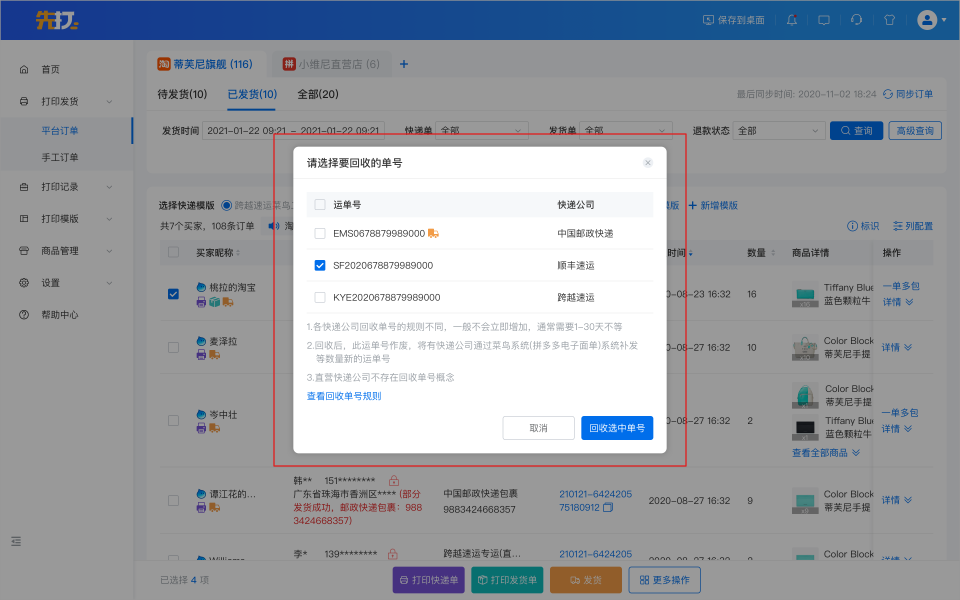
Task: Switch to the 小维尼直营店 shop tab
Action: click(x=331, y=64)
